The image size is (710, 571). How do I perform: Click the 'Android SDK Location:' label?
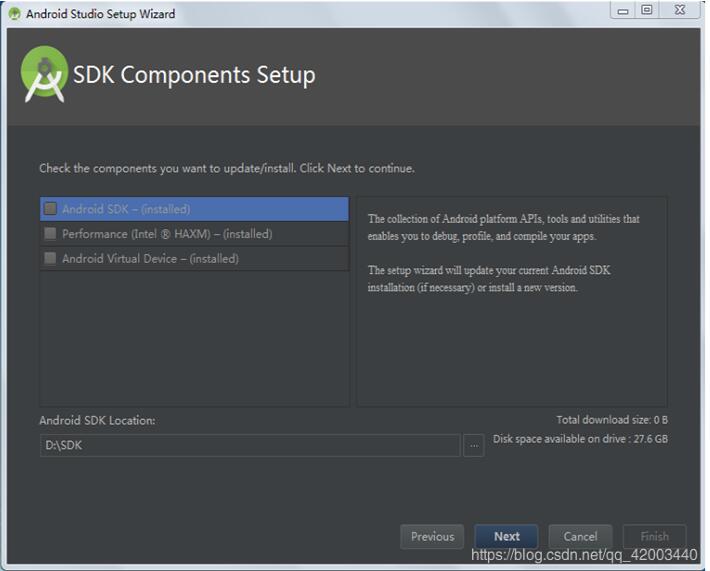(x=97, y=420)
